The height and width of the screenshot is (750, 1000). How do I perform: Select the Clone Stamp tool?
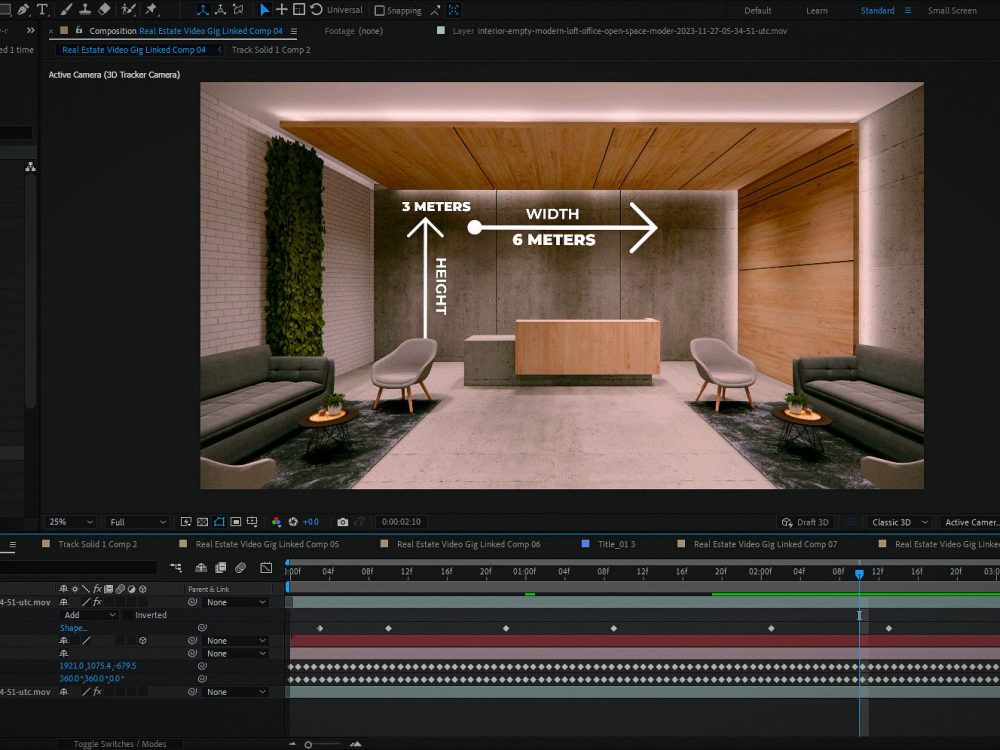point(85,10)
